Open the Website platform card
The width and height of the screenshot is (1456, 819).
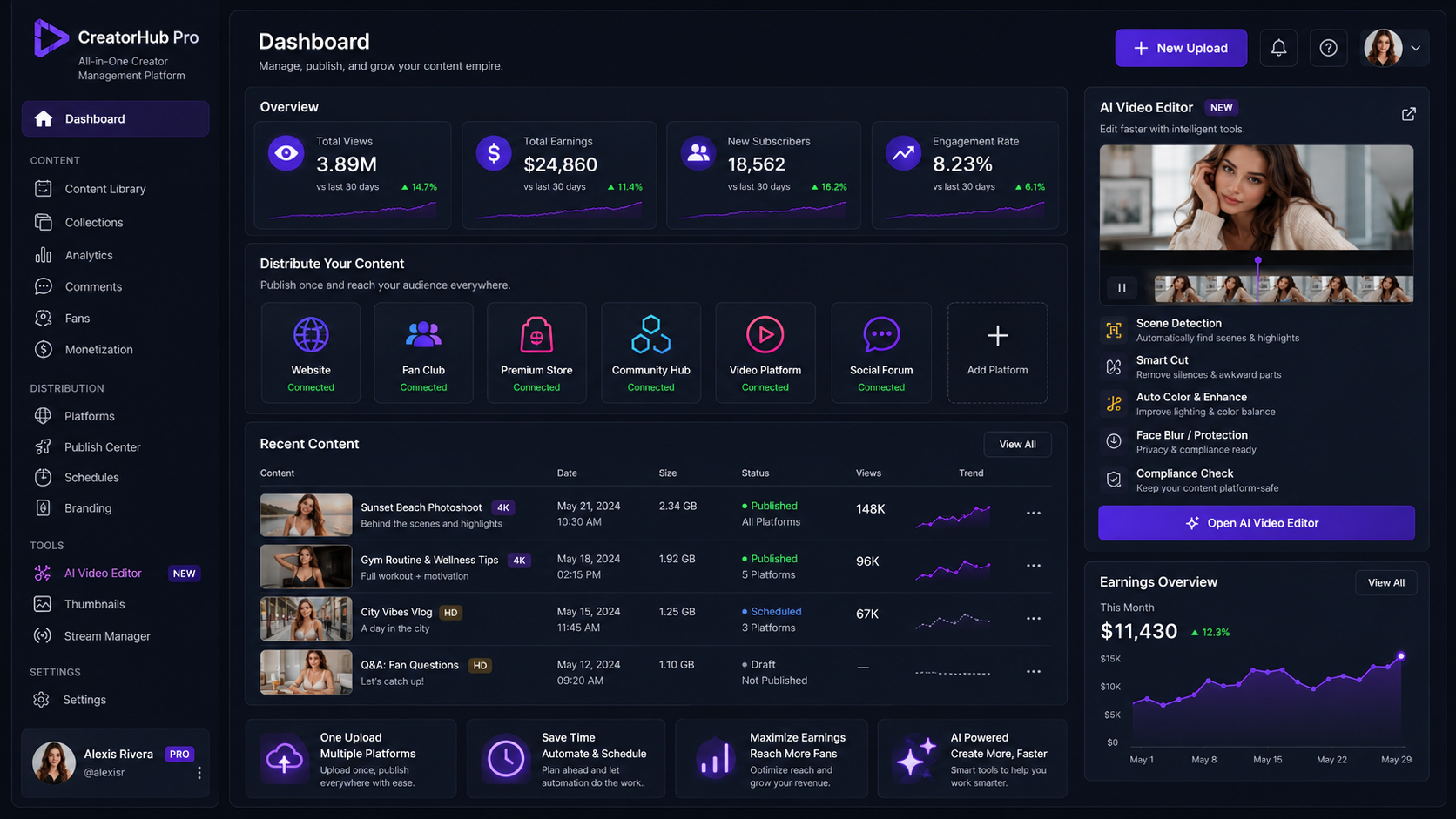tap(311, 352)
